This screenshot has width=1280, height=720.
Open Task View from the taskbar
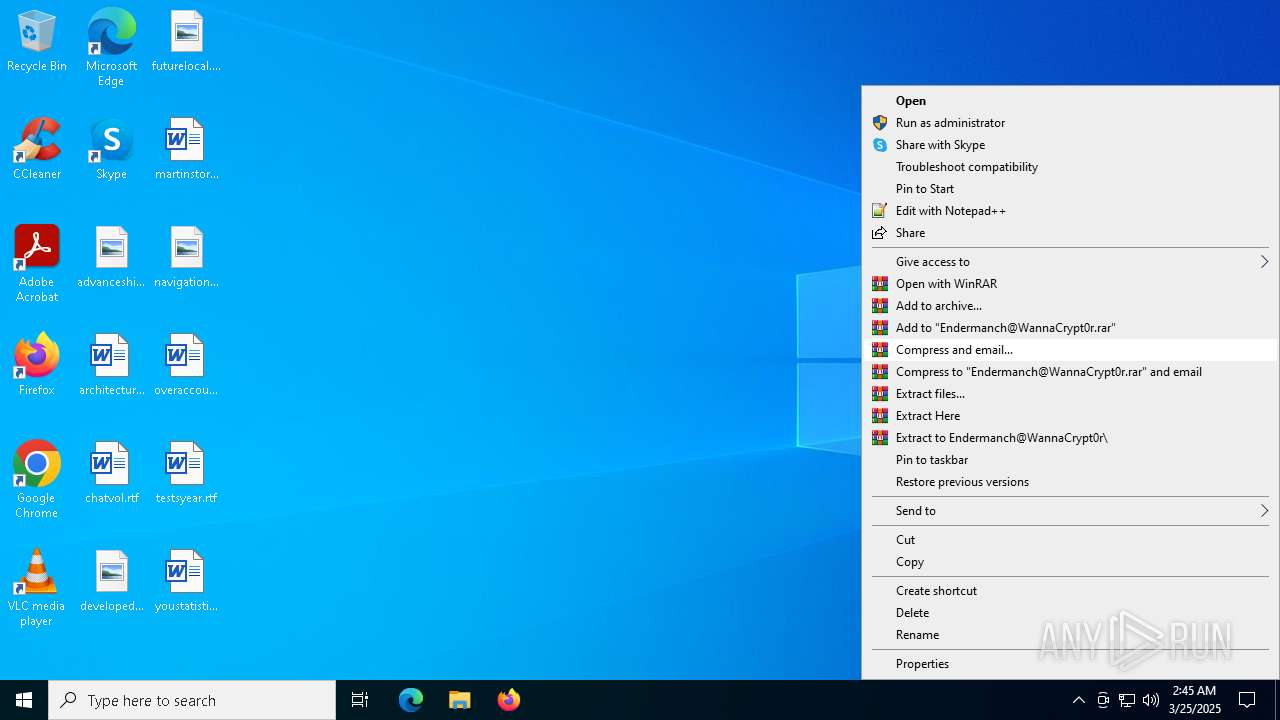point(360,700)
